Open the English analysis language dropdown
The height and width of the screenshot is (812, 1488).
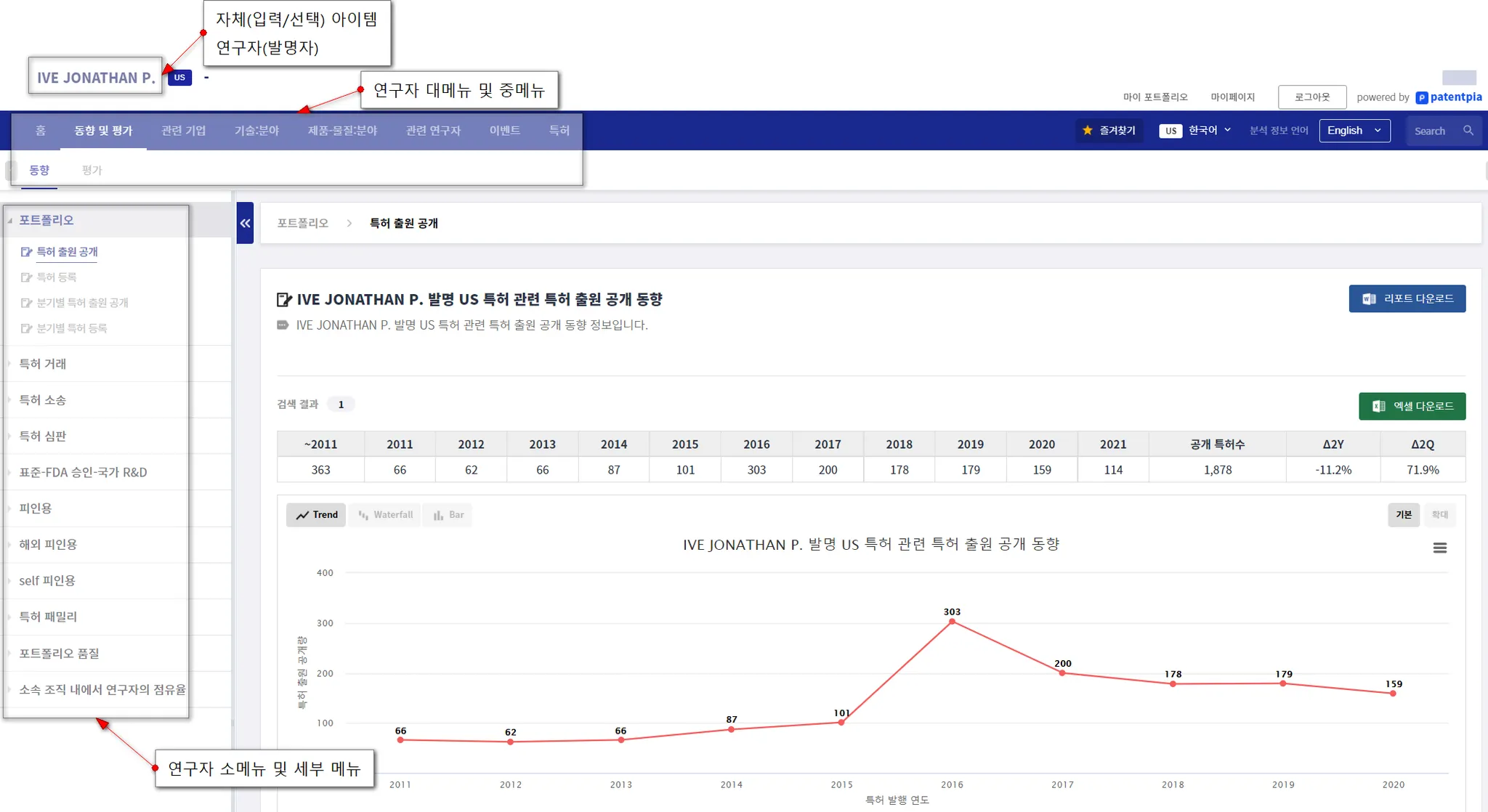[1354, 131]
